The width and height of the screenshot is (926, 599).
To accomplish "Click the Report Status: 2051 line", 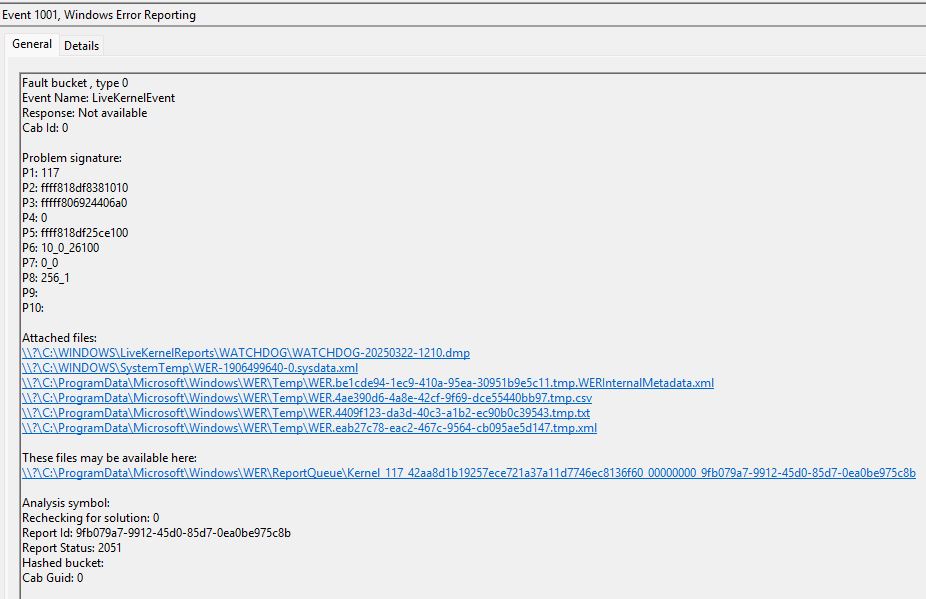I will [x=71, y=548].
